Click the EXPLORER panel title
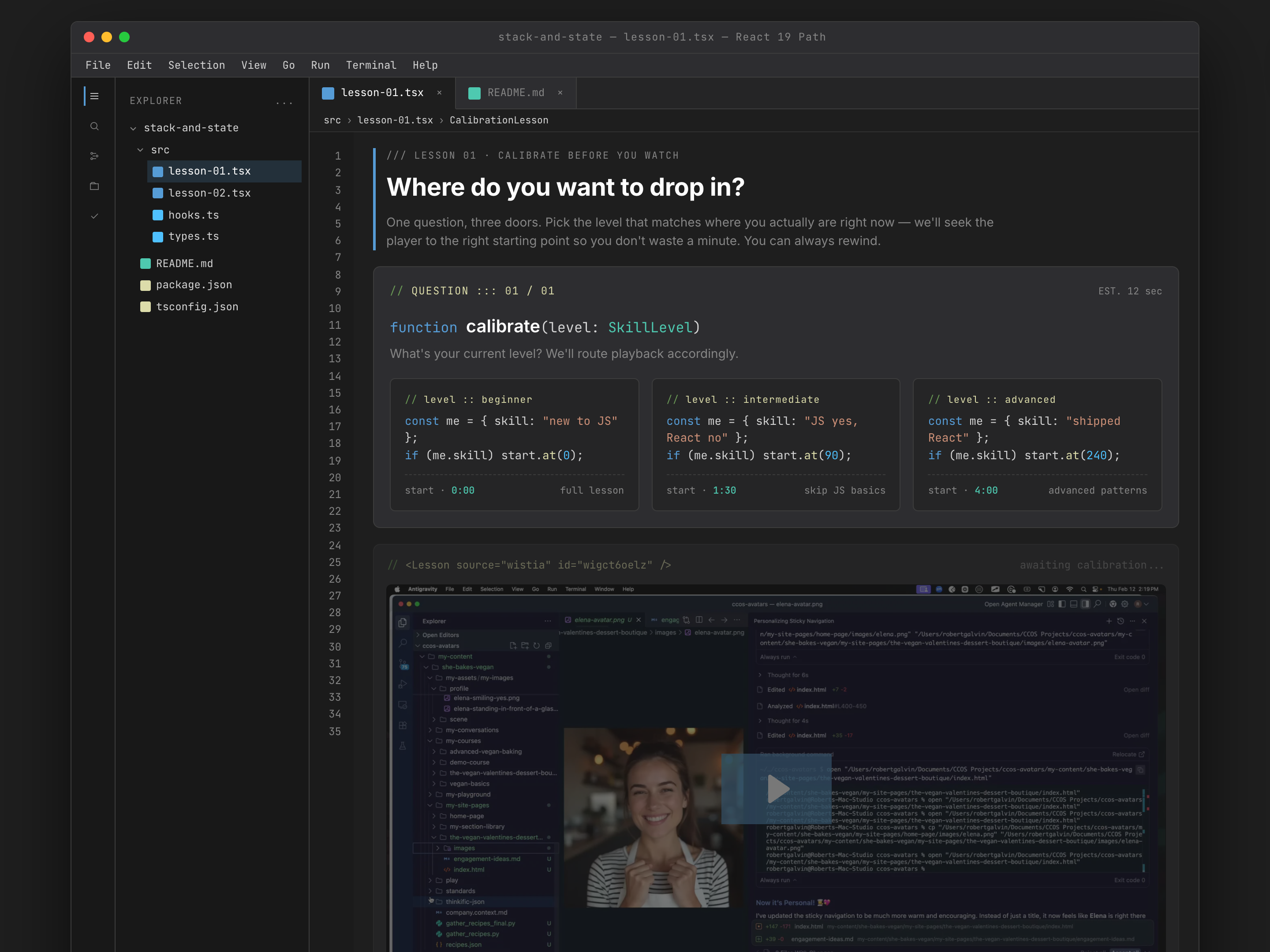 (x=156, y=101)
